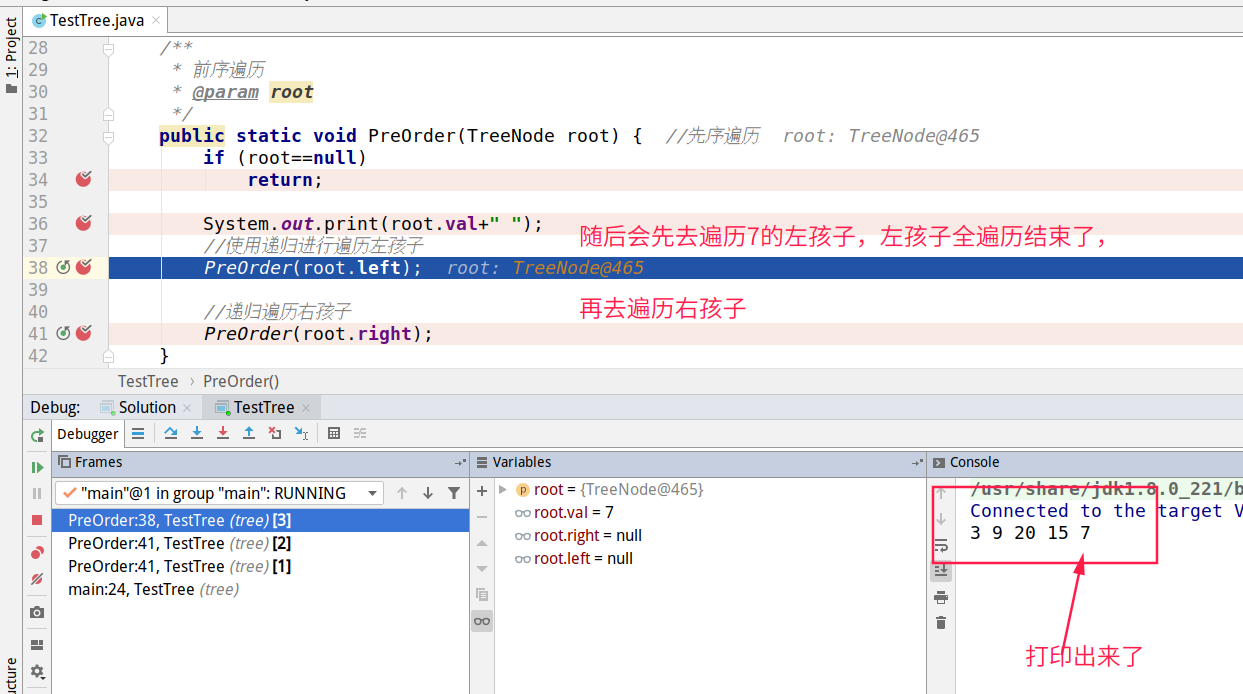Select the Debugger tab
1243x694 pixels.
(87, 434)
